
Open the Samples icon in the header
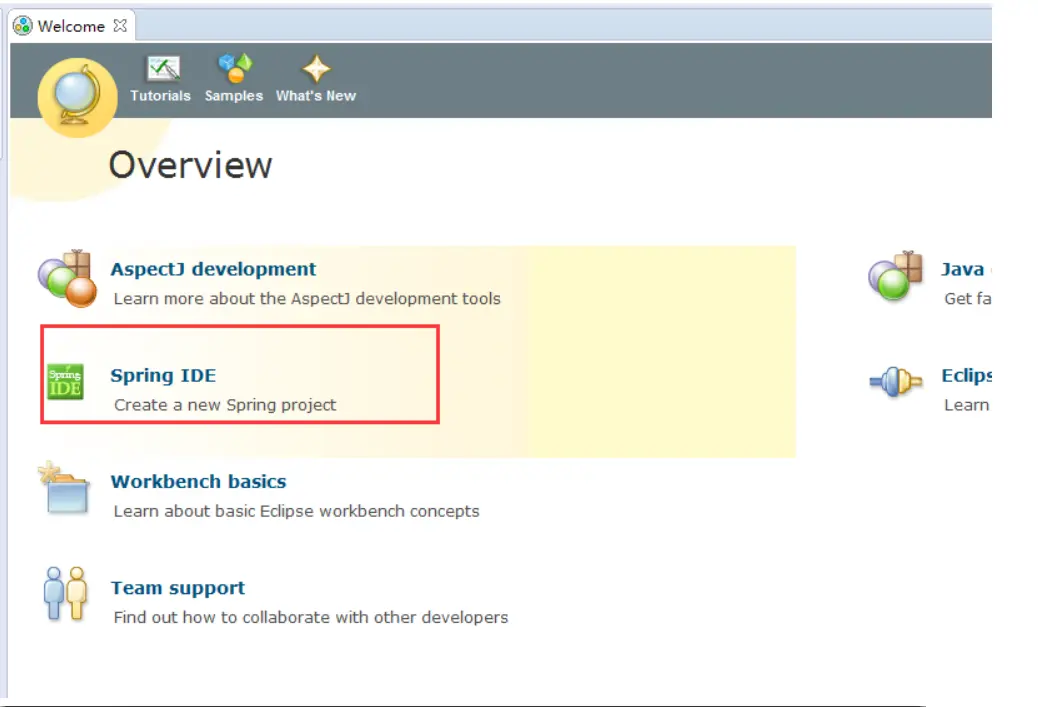point(236,68)
